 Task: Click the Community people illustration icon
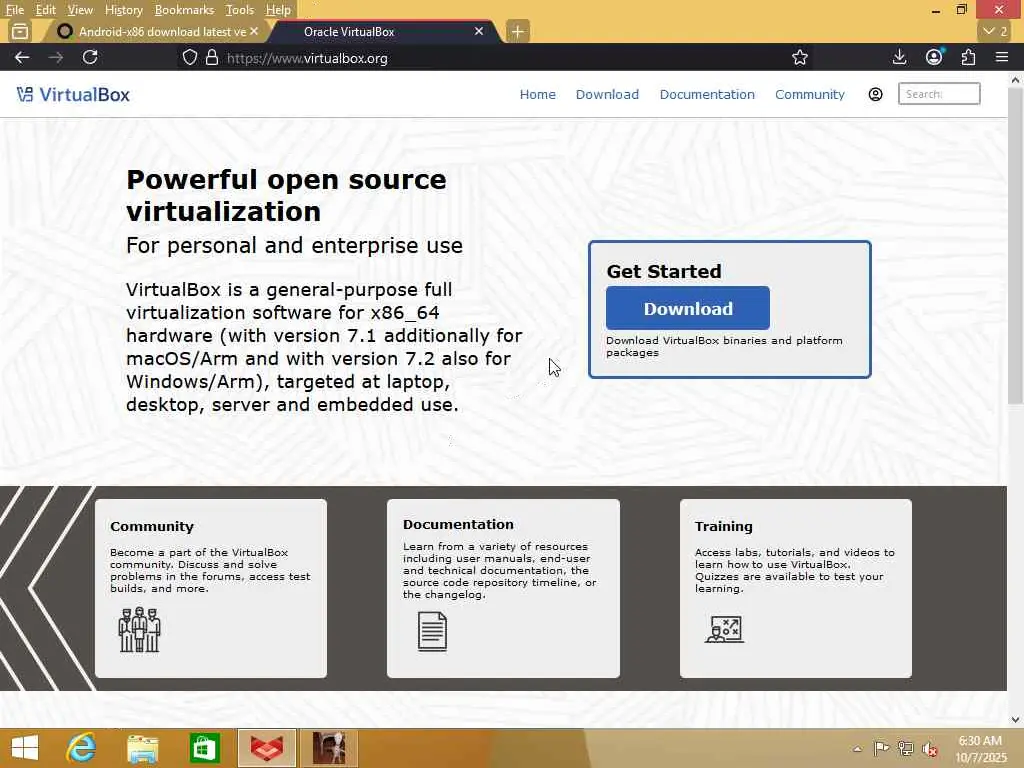139,630
